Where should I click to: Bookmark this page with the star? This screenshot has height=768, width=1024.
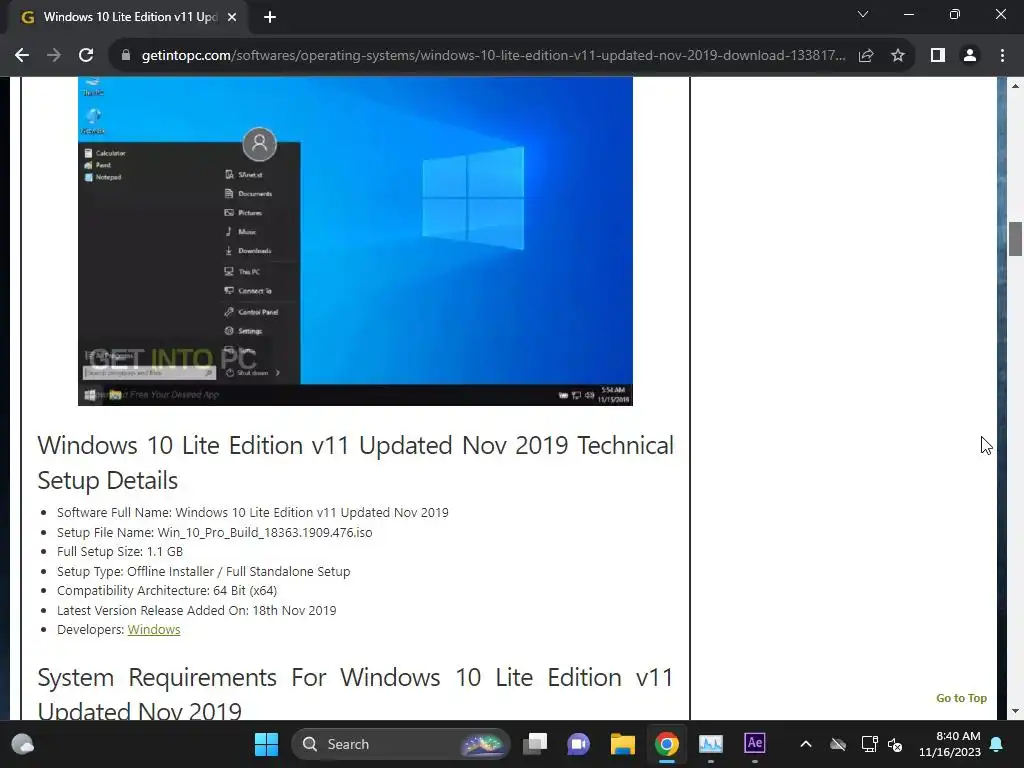pyautogui.click(x=898, y=56)
